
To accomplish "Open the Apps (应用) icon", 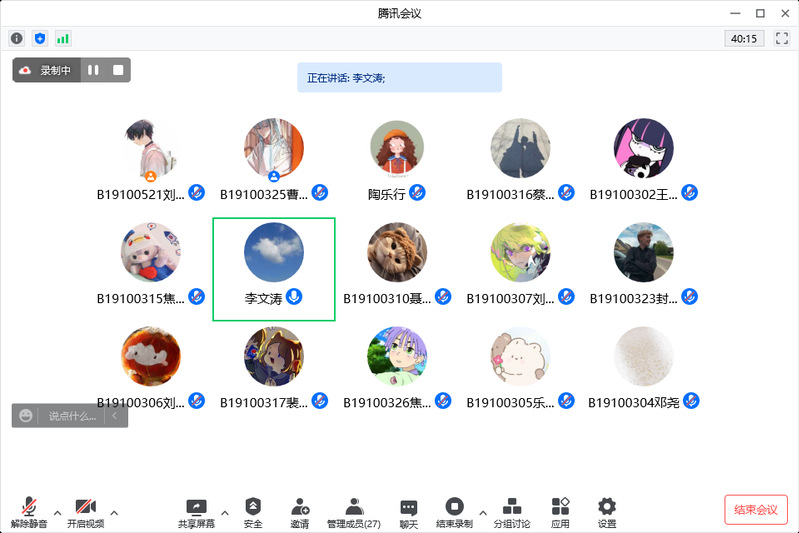I will click(560, 513).
